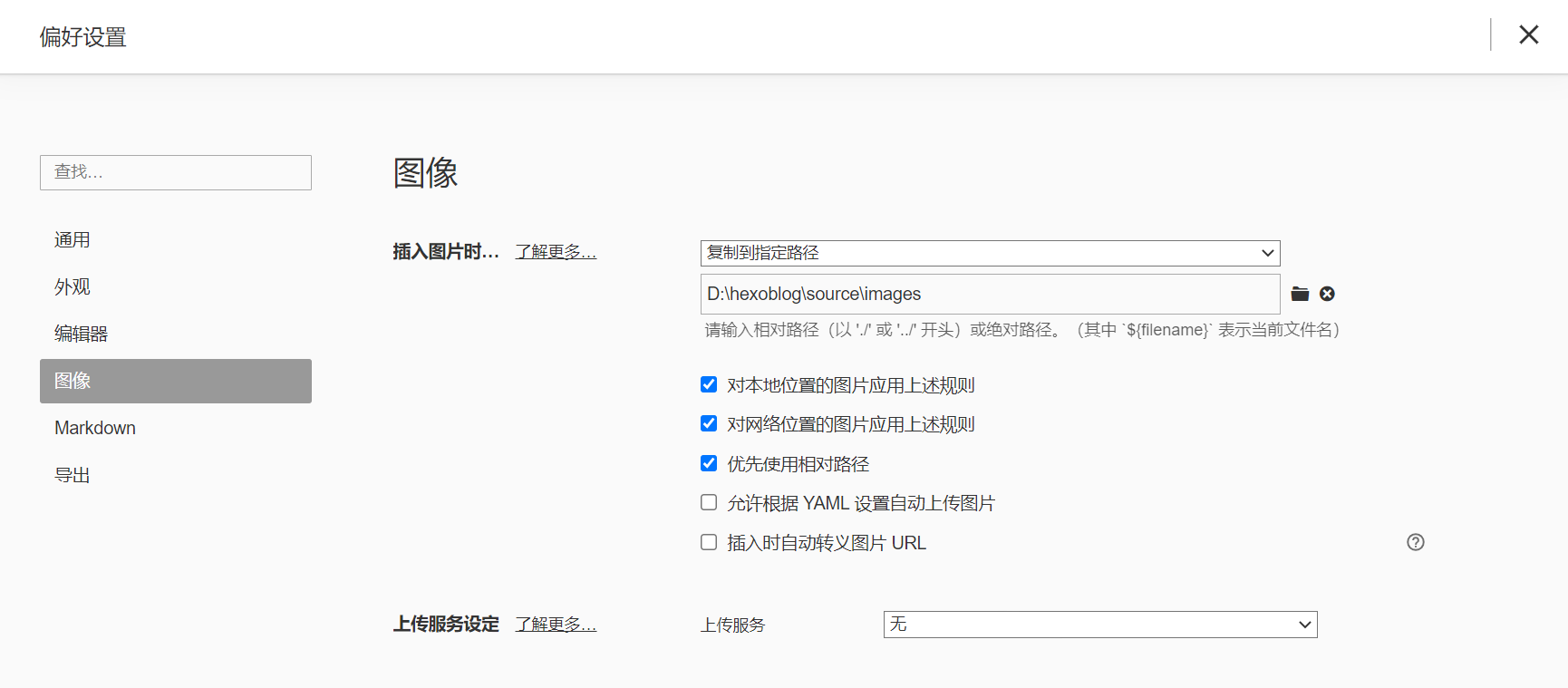Image resolution: width=1568 pixels, height=688 pixels.
Task: Open help icon for URL escaping option
Action: coord(1415,542)
